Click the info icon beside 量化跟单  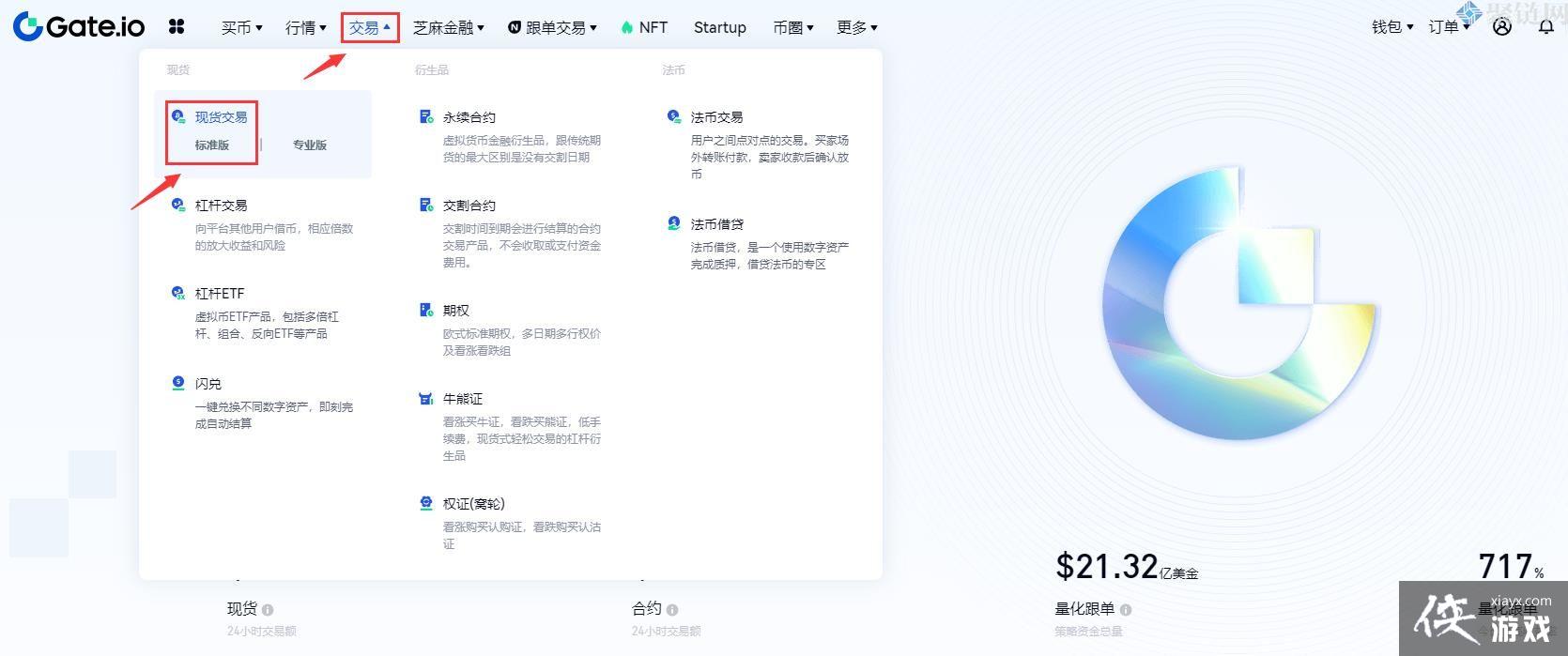1126,609
